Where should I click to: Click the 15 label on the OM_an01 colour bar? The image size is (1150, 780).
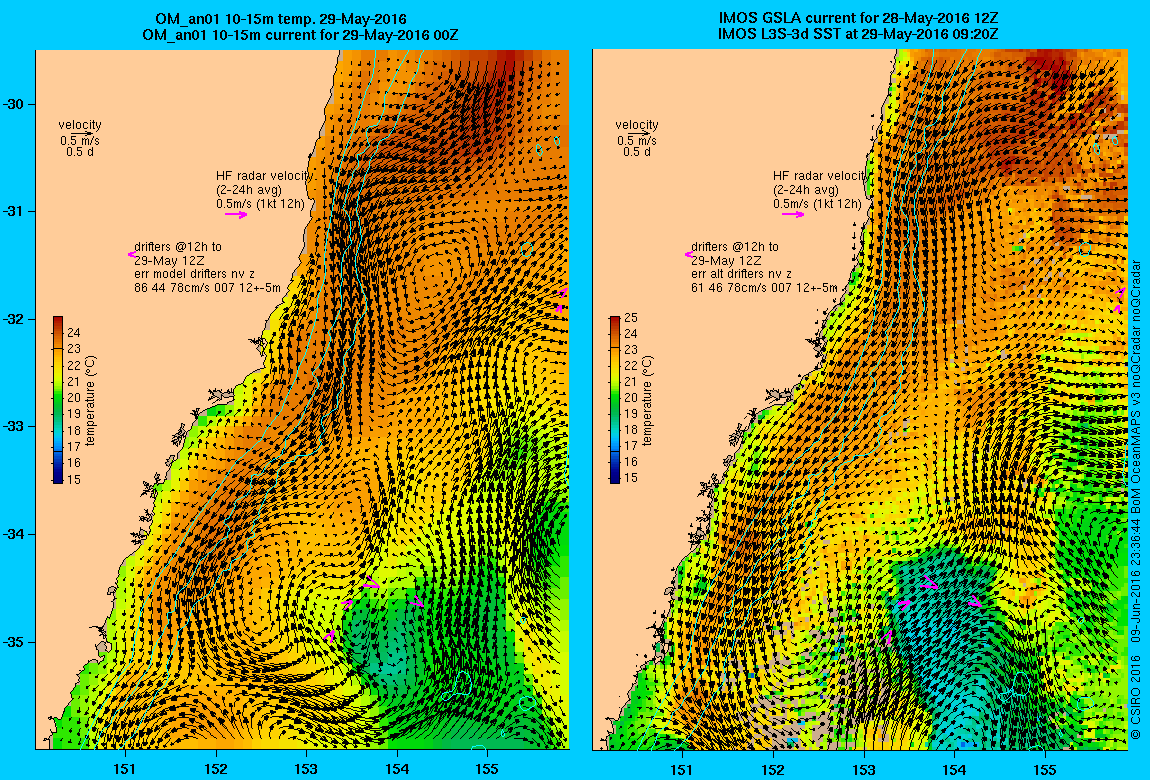tap(74, 479)
